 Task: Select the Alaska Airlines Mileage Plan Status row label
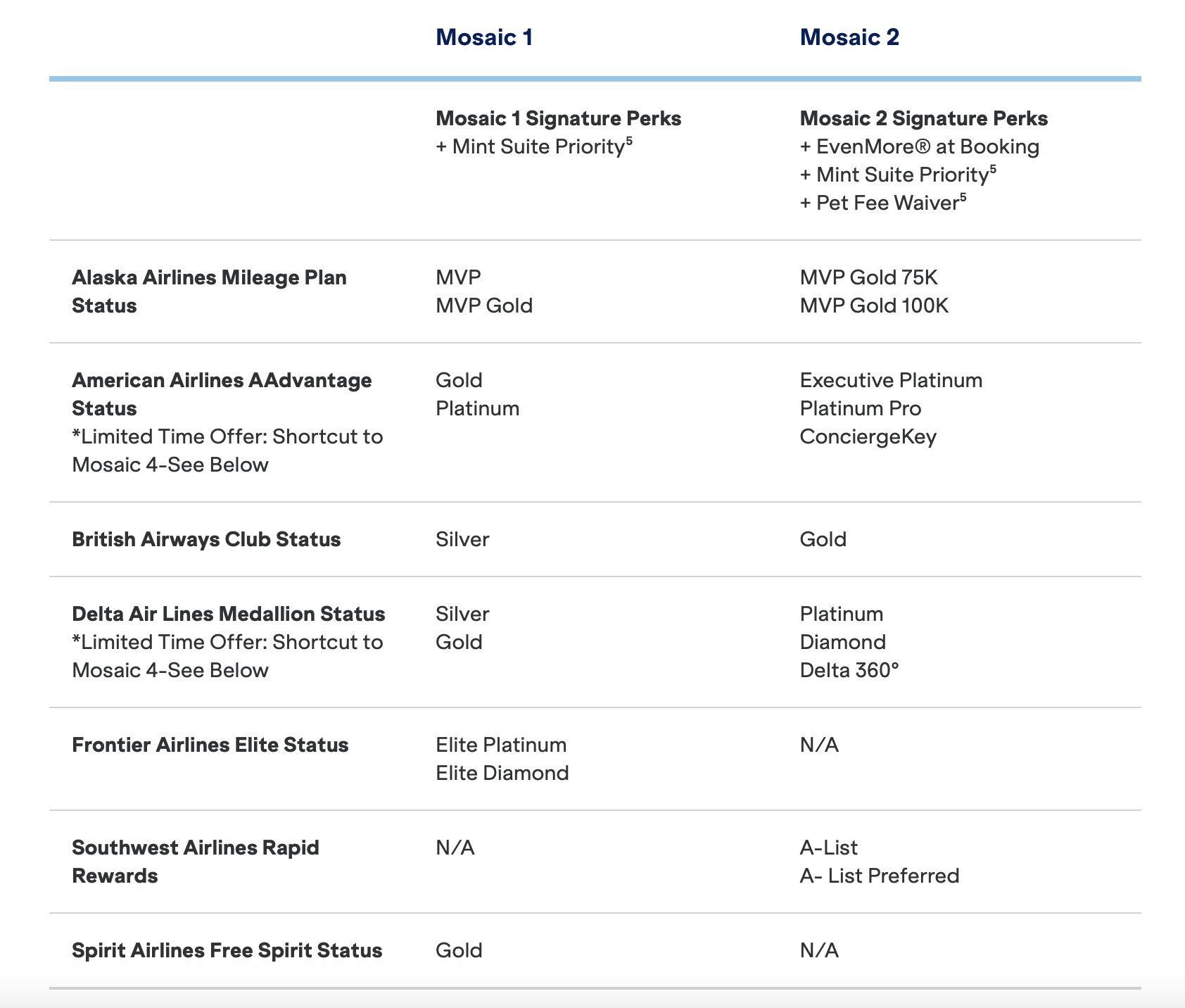209,291
